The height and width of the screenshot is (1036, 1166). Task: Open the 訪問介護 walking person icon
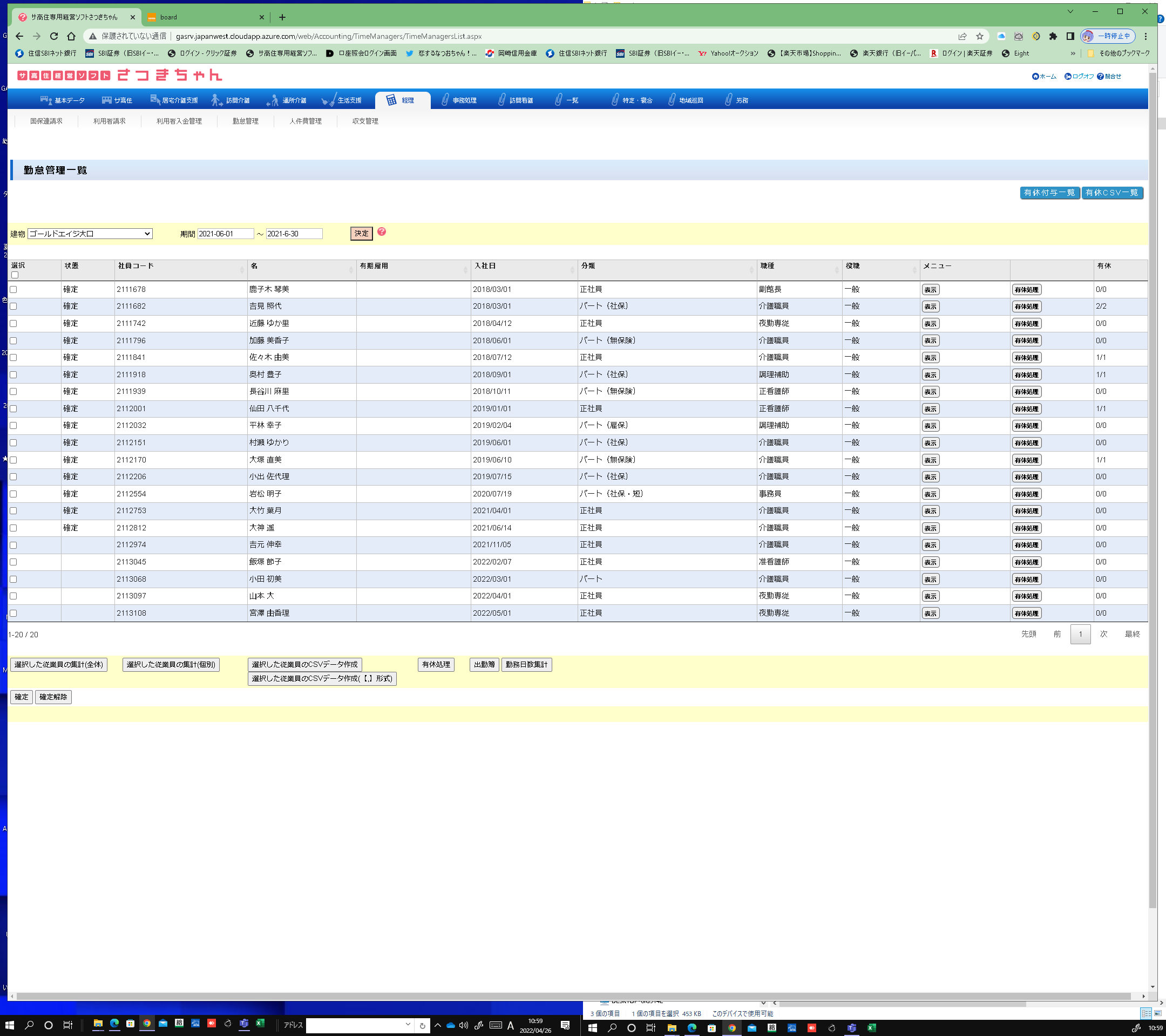216,100
